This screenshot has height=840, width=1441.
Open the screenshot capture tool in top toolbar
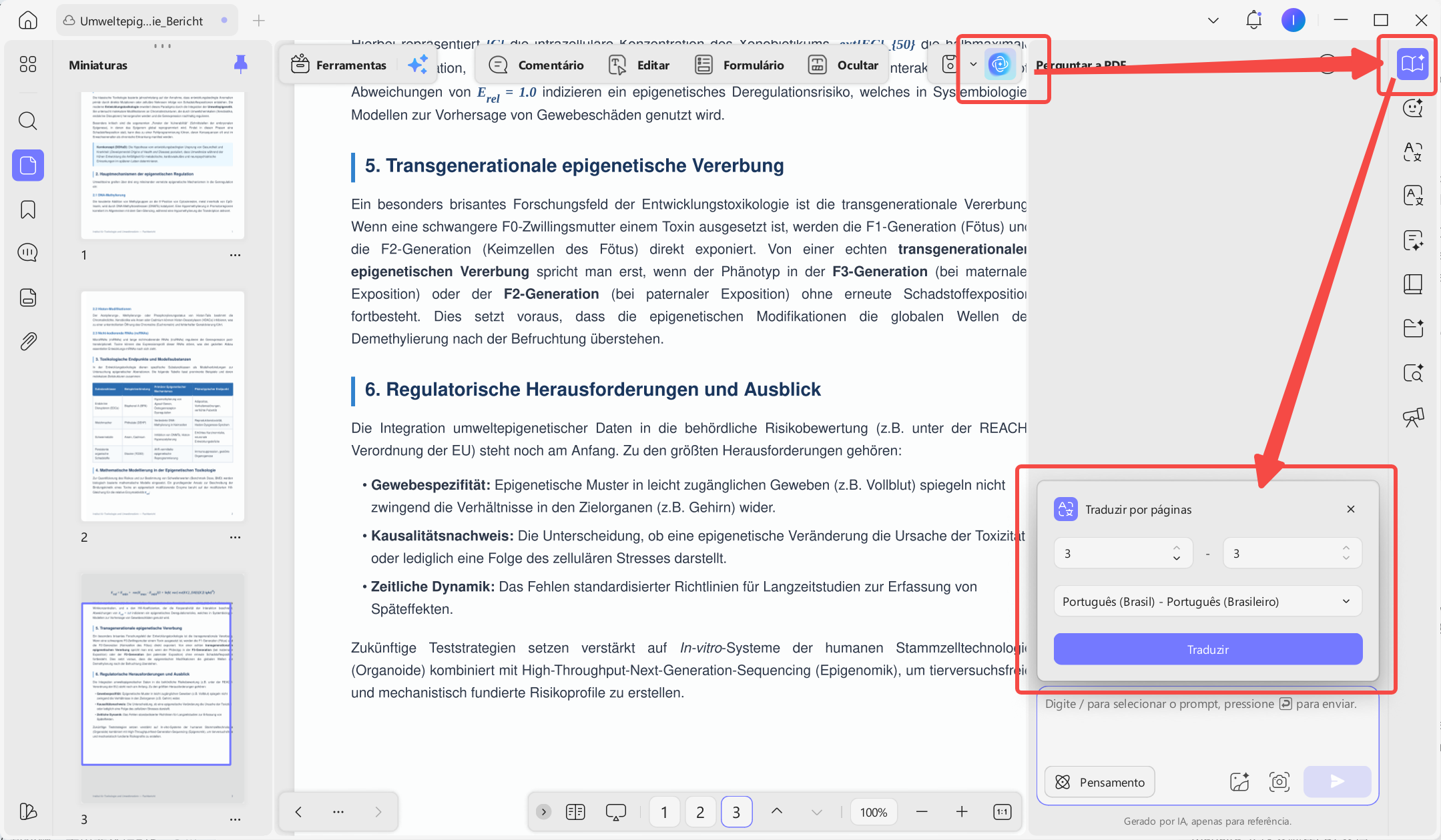950,65
